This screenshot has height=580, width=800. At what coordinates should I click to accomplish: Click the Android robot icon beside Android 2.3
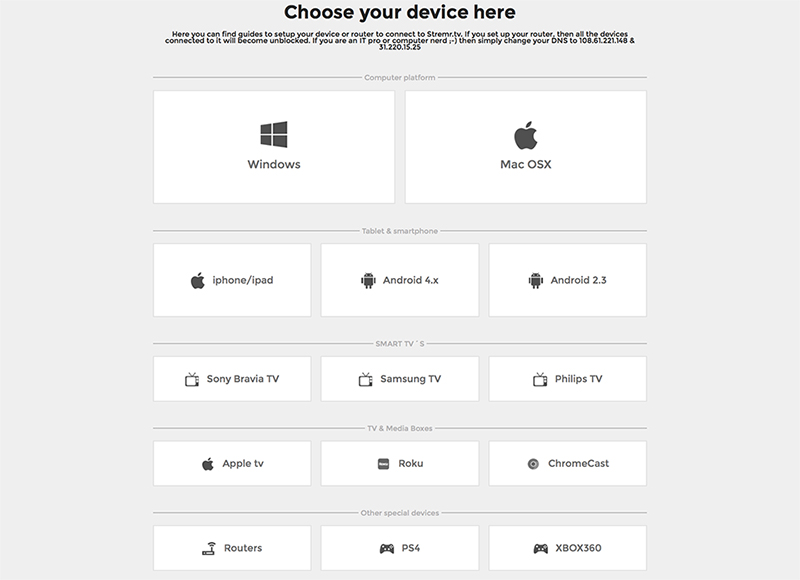[x=535, y=281]
